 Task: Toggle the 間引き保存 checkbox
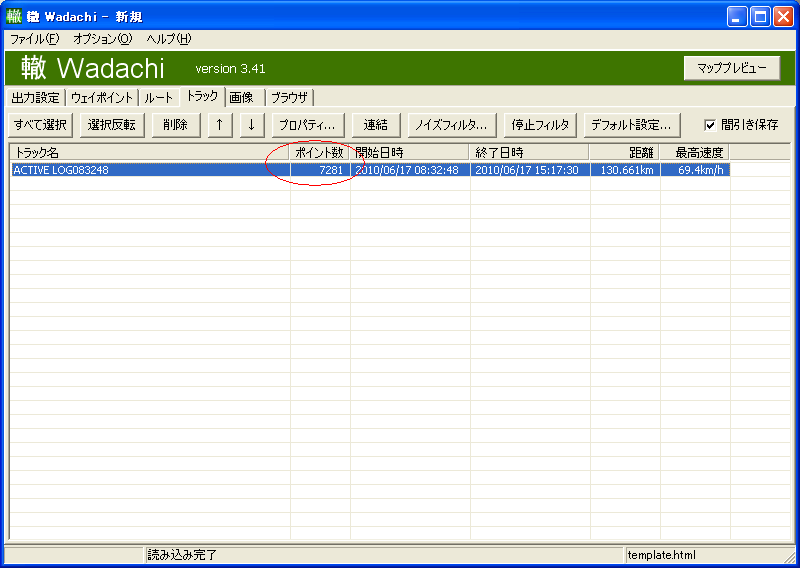710,125
